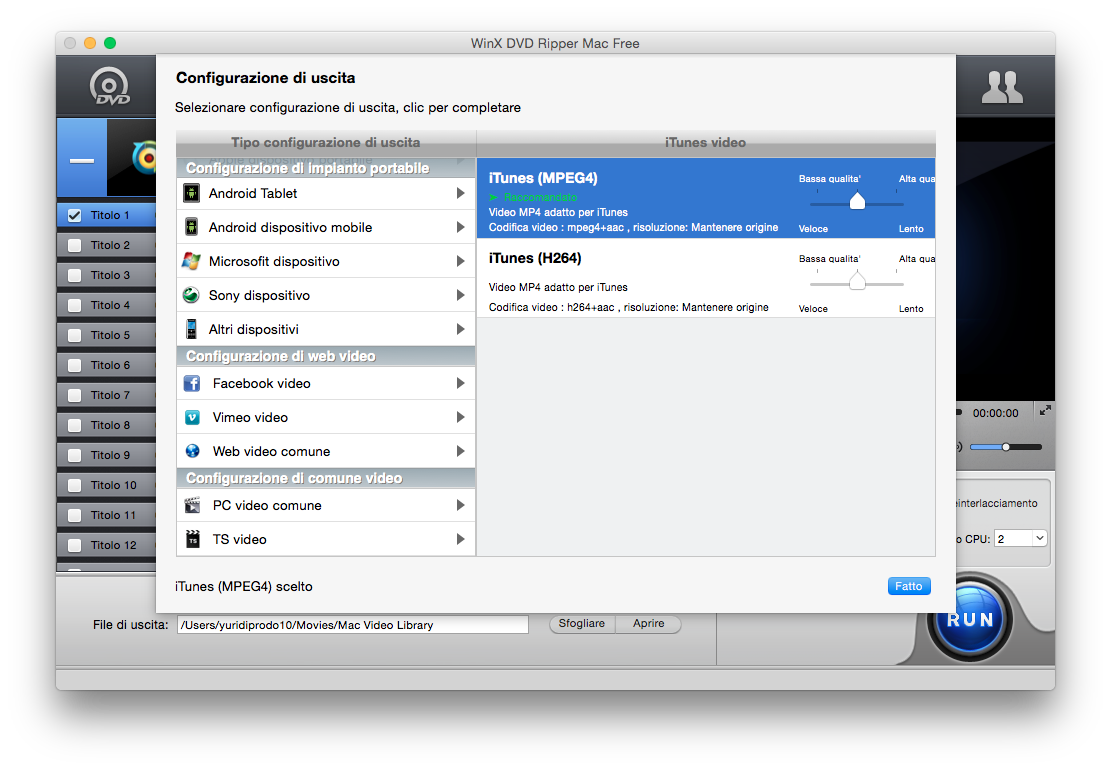Click the Microsoft Windows flag icon

tap(191, 261)
